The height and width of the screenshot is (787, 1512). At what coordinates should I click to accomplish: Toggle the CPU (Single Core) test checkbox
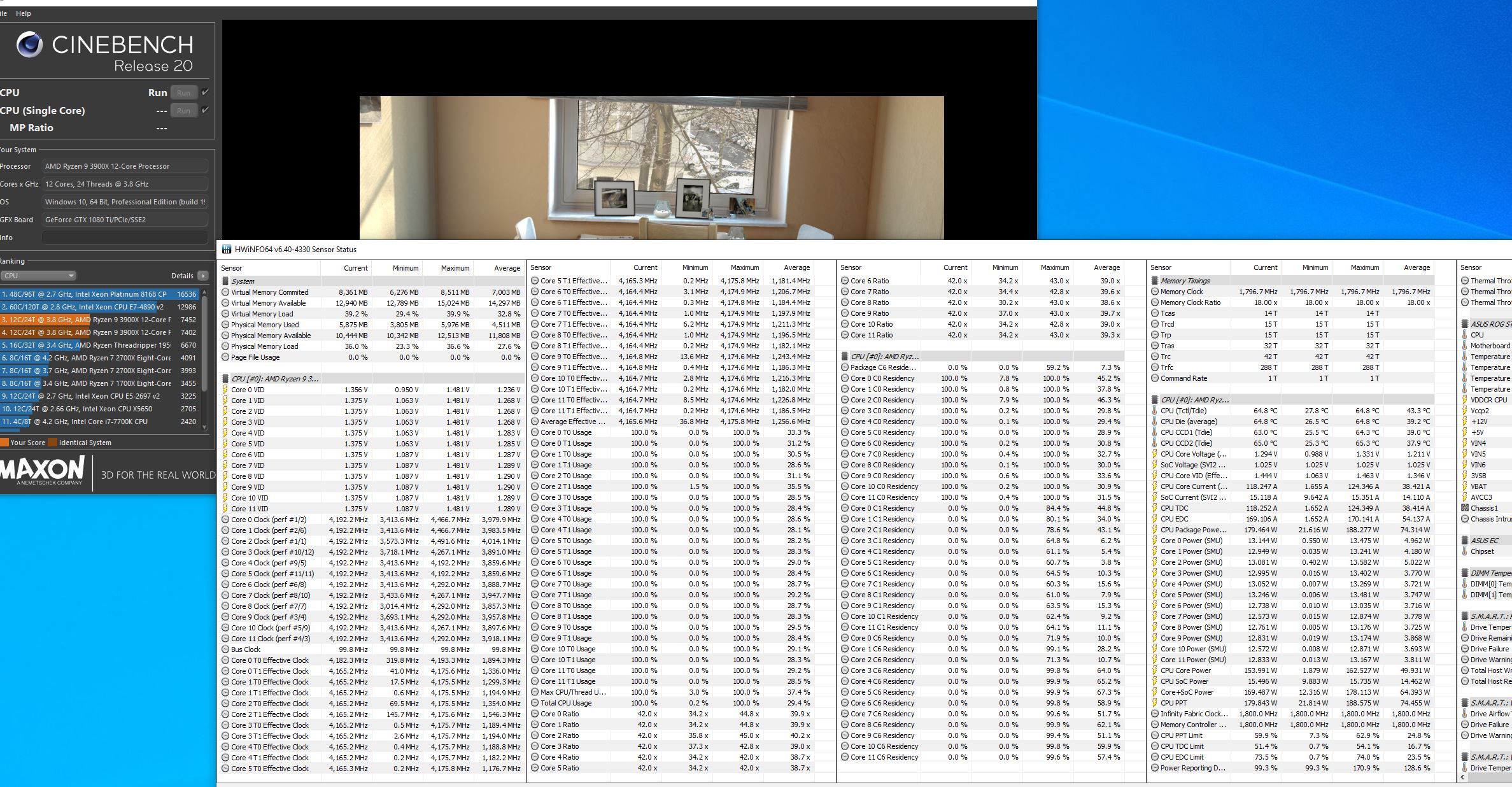tap(205, 110)
